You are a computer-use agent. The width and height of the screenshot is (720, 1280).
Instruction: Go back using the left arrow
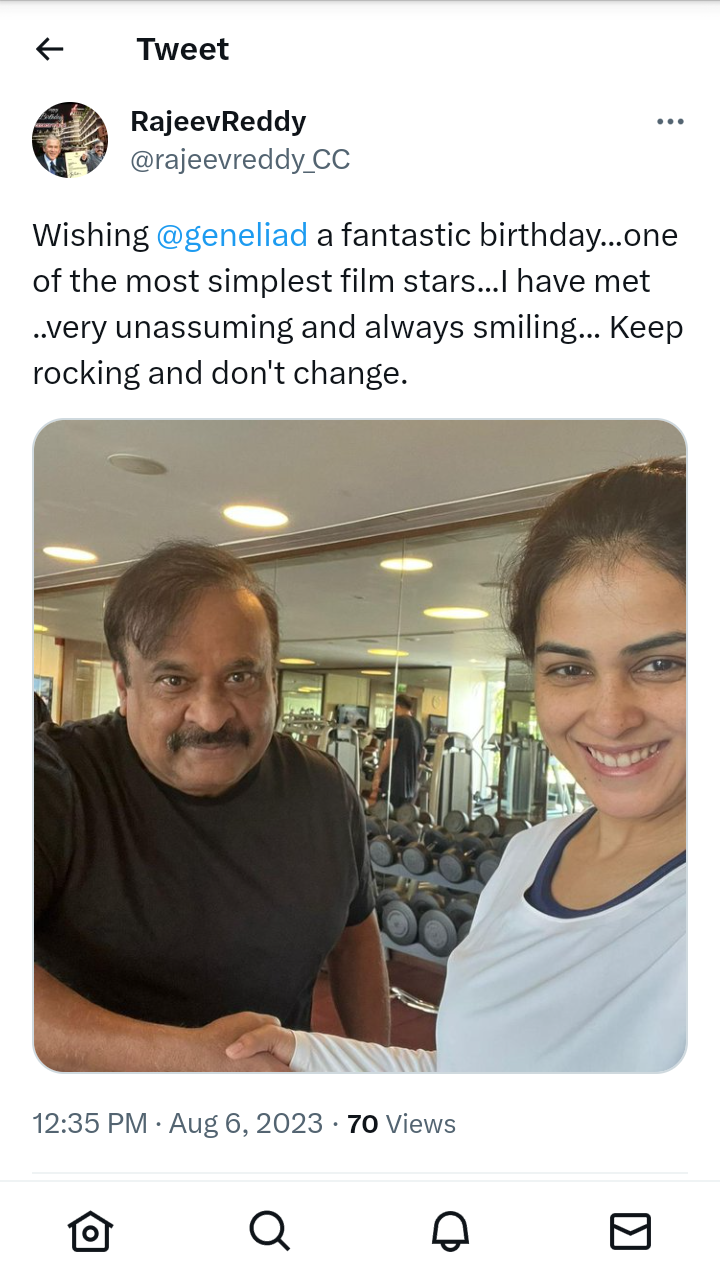[x=49, y=49]
